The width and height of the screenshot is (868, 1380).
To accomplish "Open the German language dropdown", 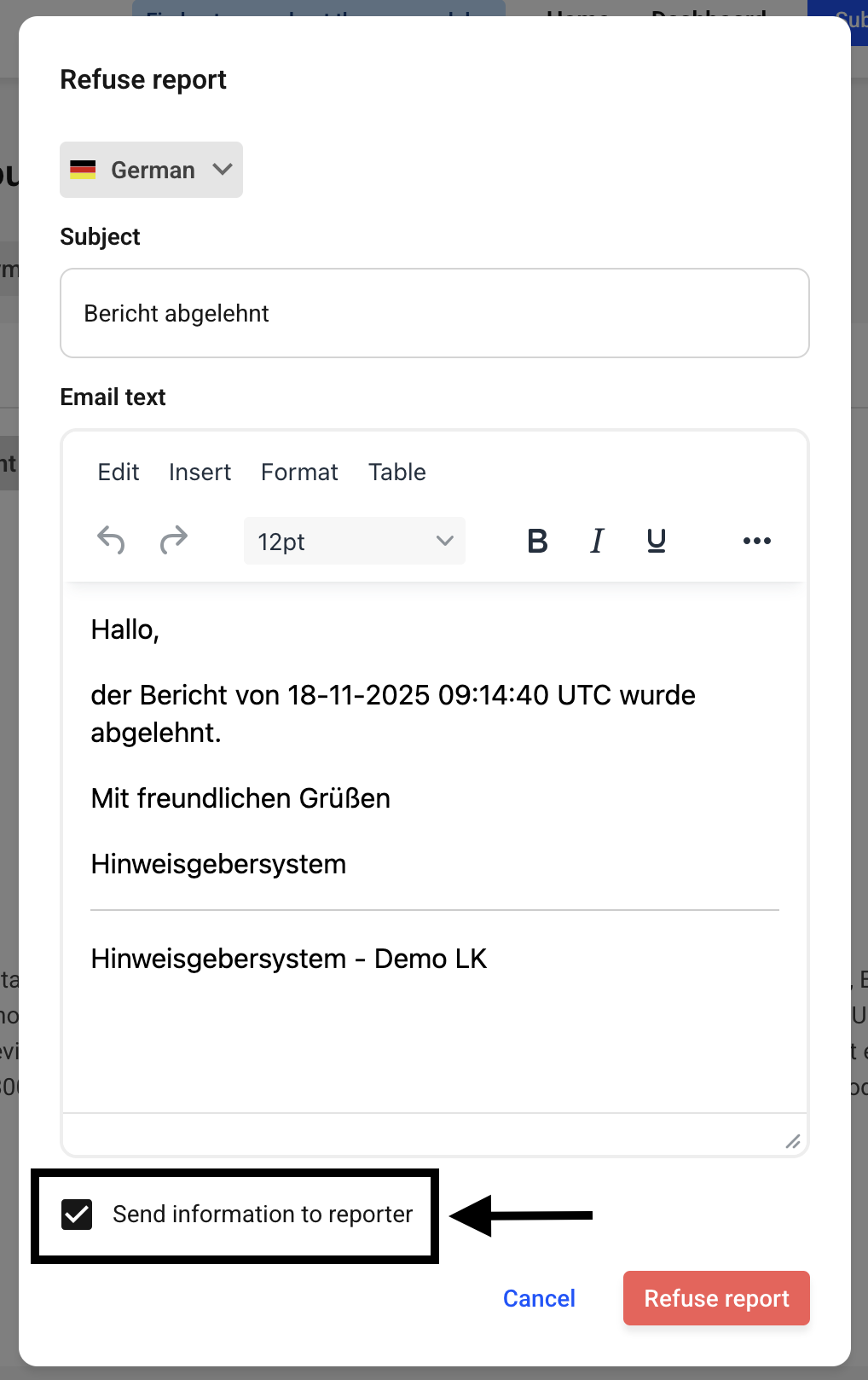I will (152, 170).
